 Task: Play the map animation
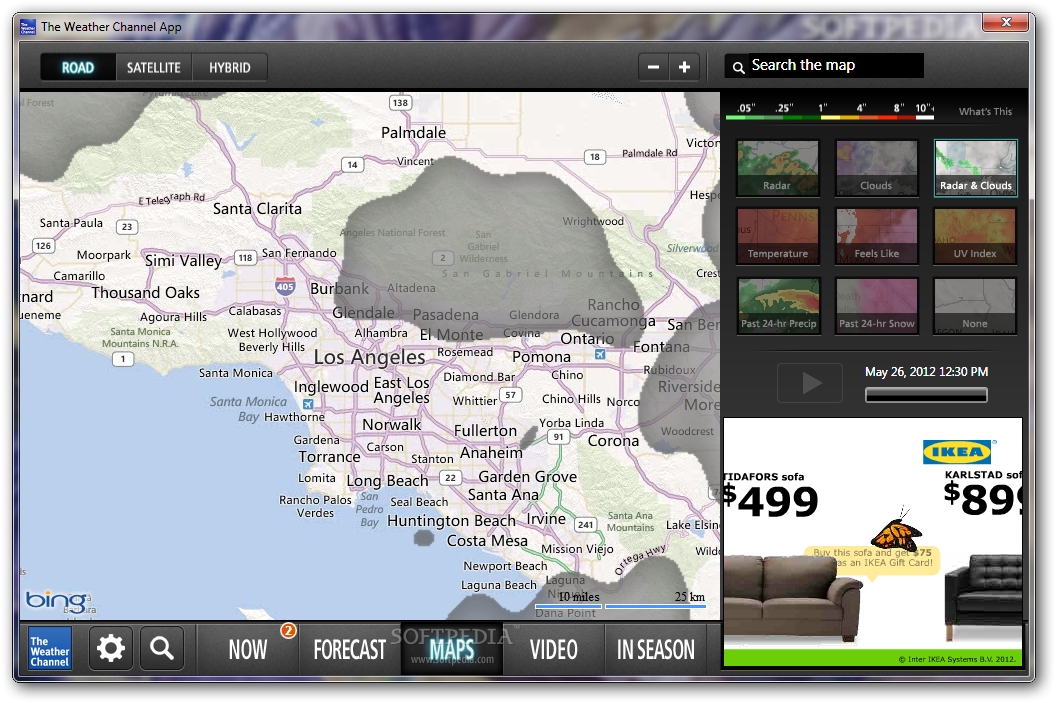click(x=810, y=383)
